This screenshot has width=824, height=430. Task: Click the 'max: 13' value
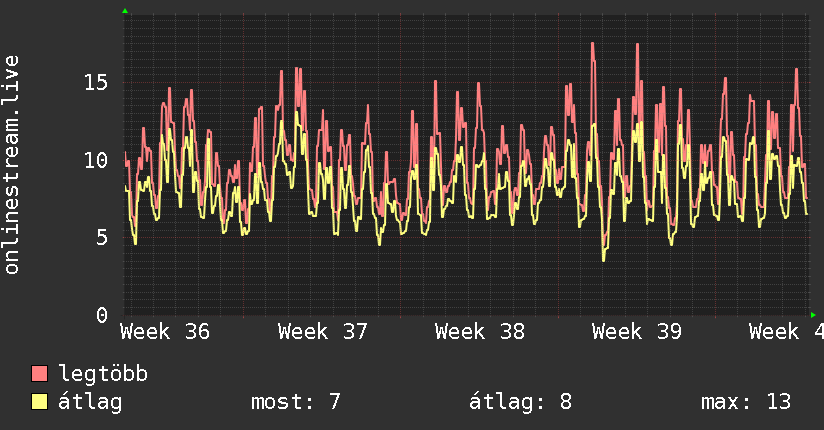[x=746, y=402]
